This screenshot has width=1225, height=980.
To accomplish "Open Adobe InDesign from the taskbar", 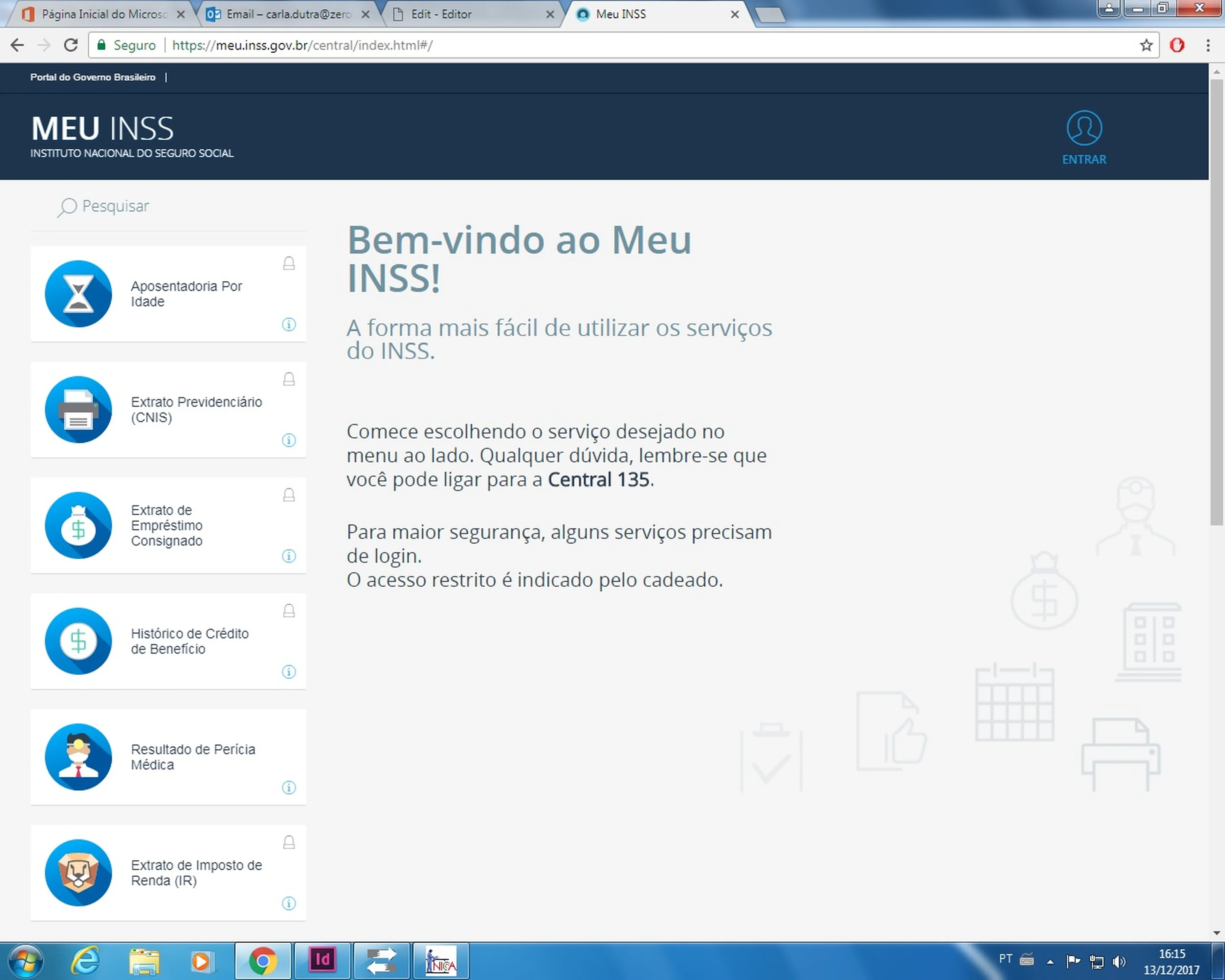I will [322, 960].
